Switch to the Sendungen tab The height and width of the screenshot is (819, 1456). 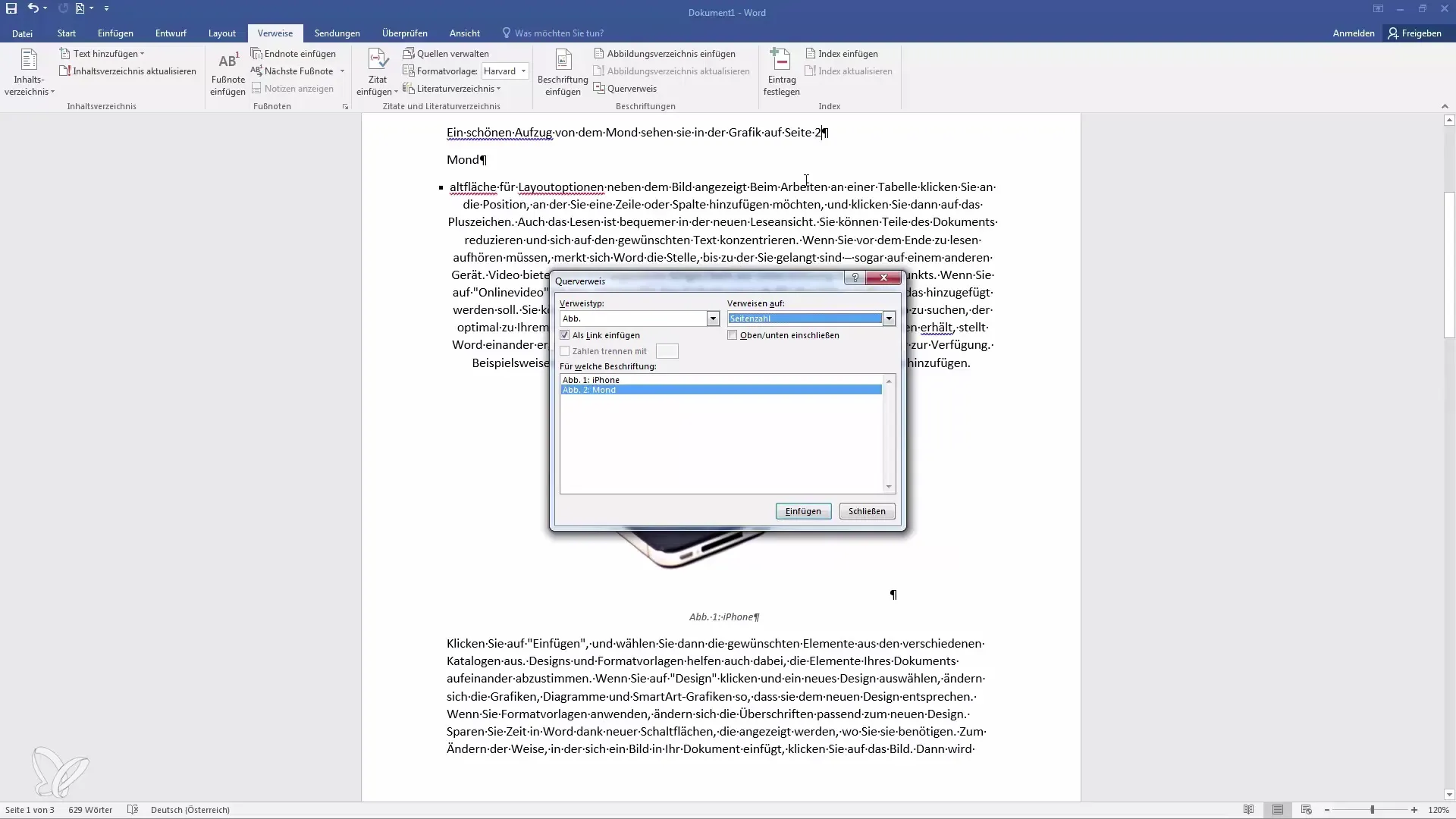point(337,33)
